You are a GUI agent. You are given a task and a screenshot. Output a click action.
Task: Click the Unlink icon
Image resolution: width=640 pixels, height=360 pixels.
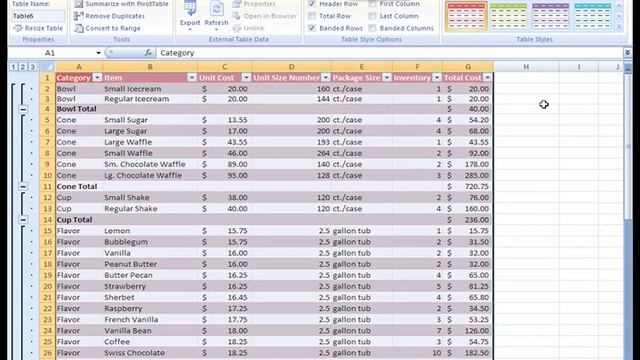(237, 28)
